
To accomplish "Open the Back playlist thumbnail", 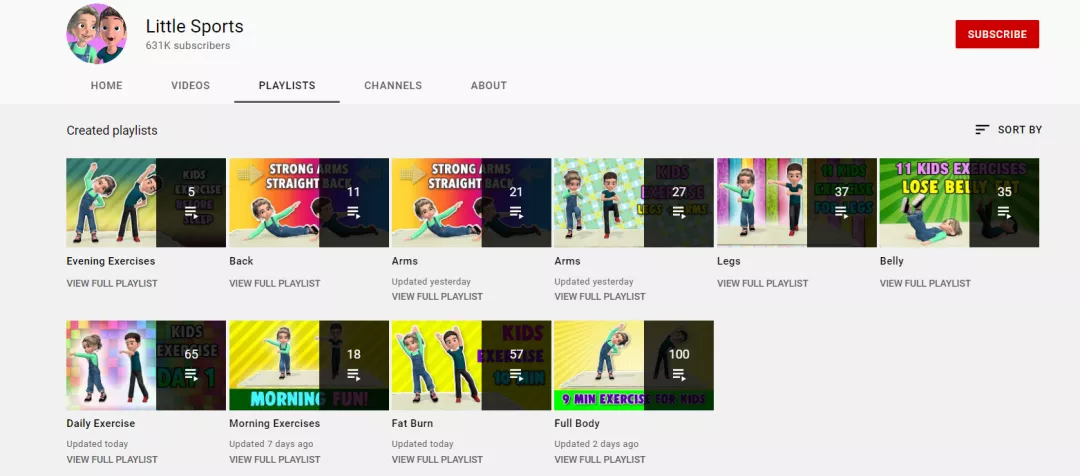I will 309,203.
